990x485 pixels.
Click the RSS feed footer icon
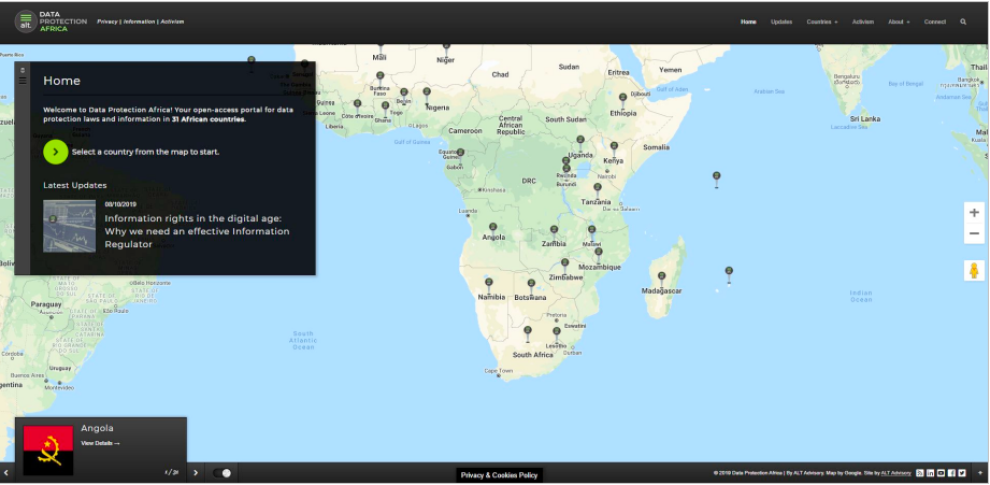click(x=919, y=473)
